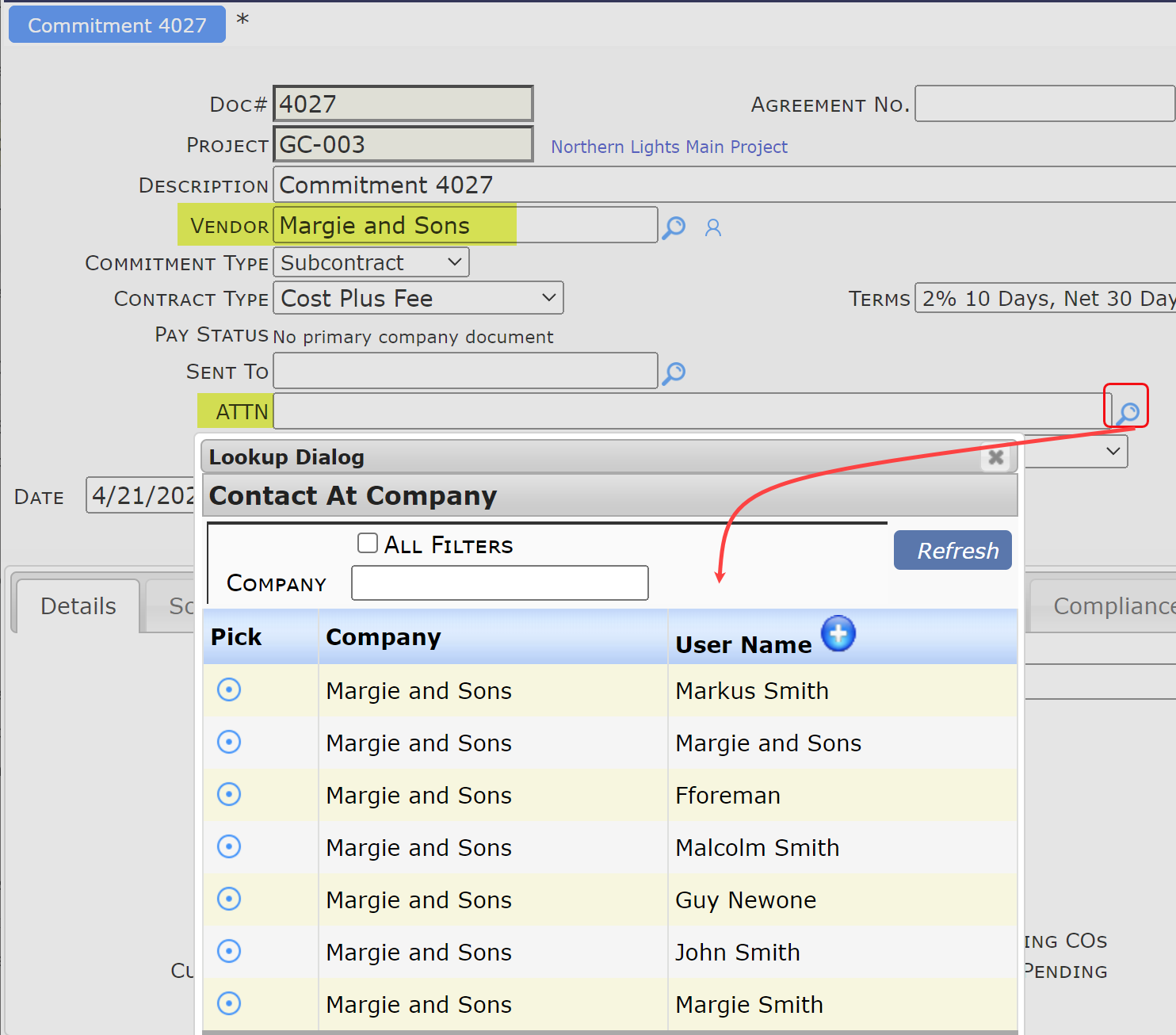Focus the Company filter input field
The height and width of the screenshot is (1035, 1176).
[500, 583]
